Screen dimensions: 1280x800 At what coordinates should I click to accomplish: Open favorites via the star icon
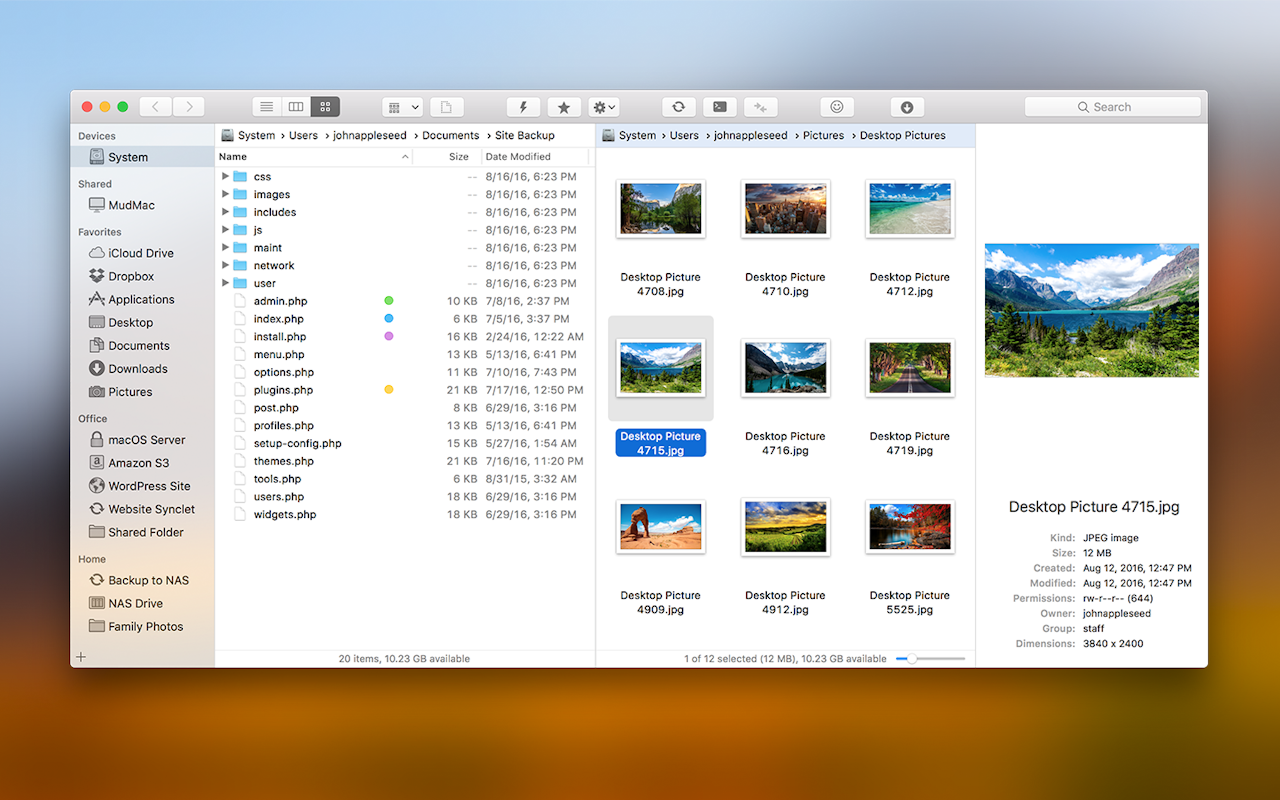point(562,106)
